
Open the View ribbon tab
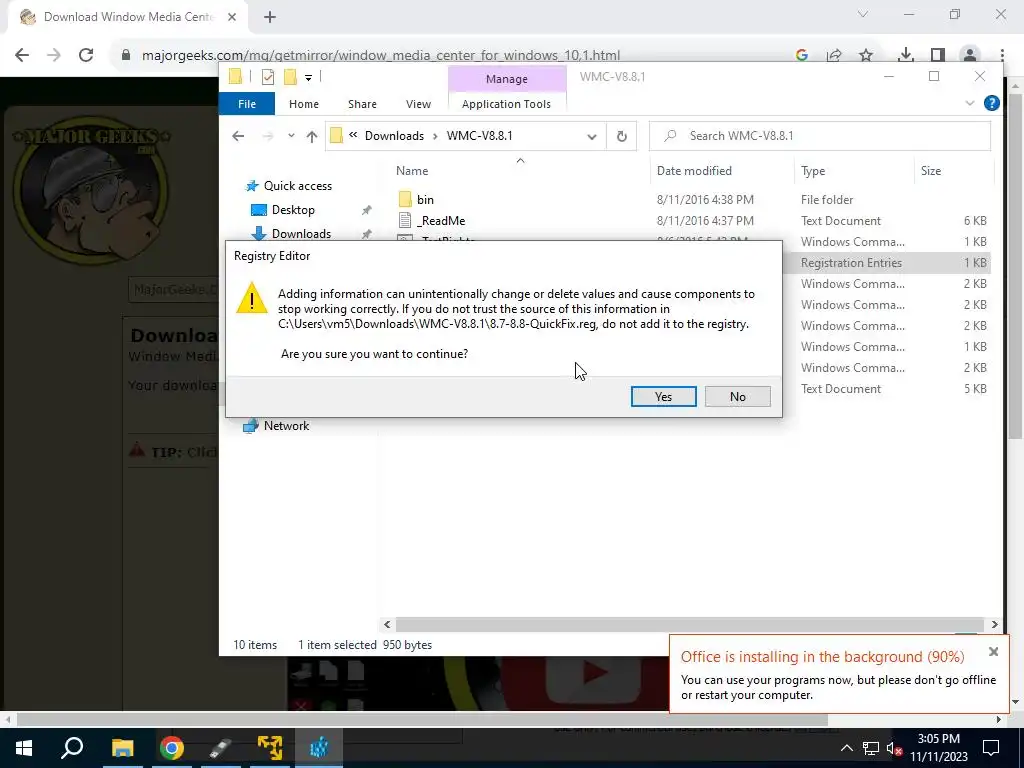(418, 104)
